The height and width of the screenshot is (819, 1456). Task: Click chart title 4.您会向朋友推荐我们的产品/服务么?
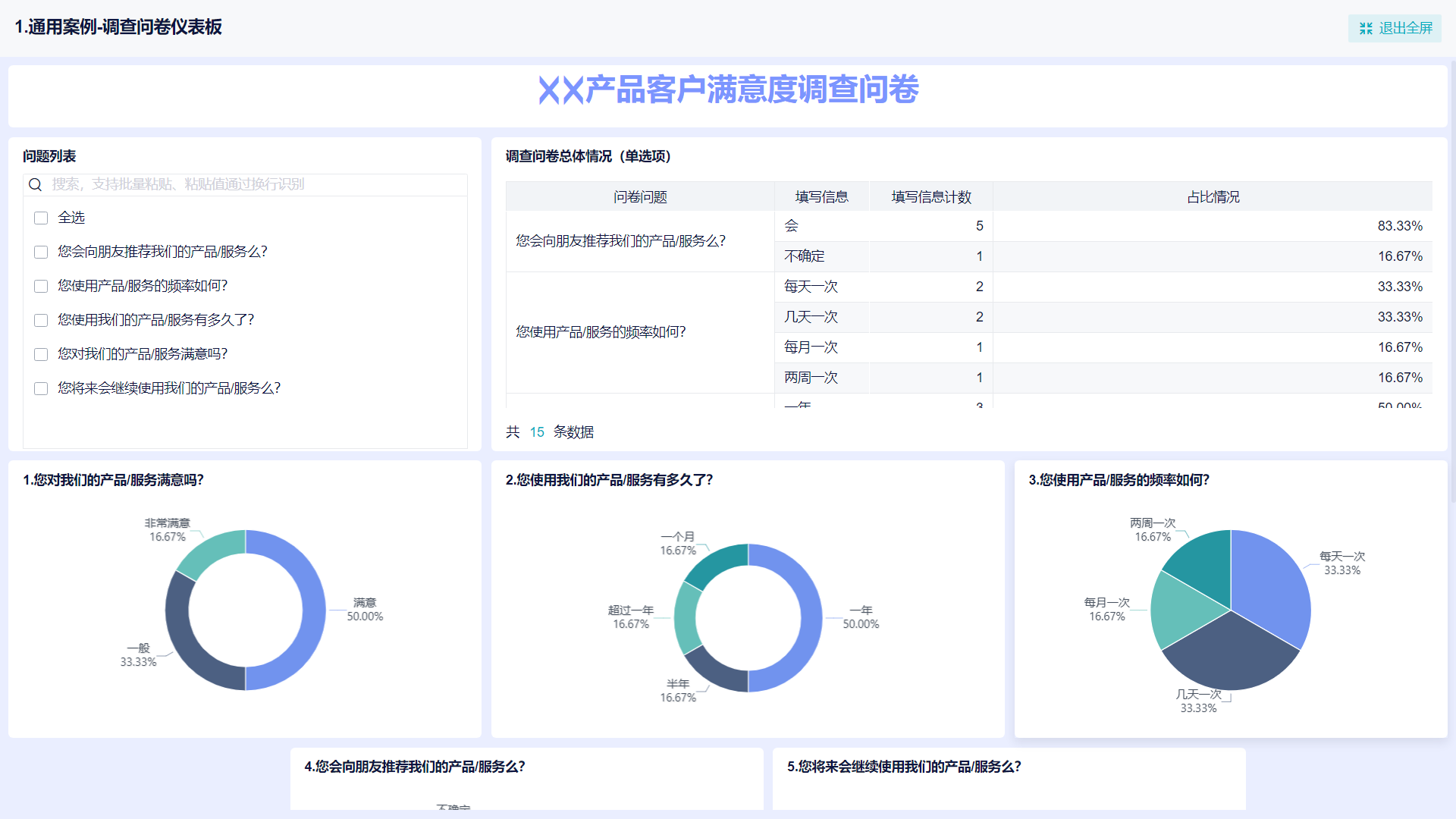coord(415,767)
